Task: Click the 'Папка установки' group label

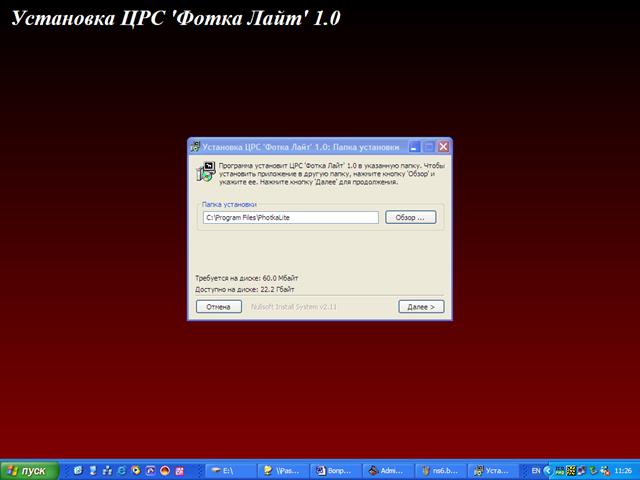Action: click(x=229, y=204)
